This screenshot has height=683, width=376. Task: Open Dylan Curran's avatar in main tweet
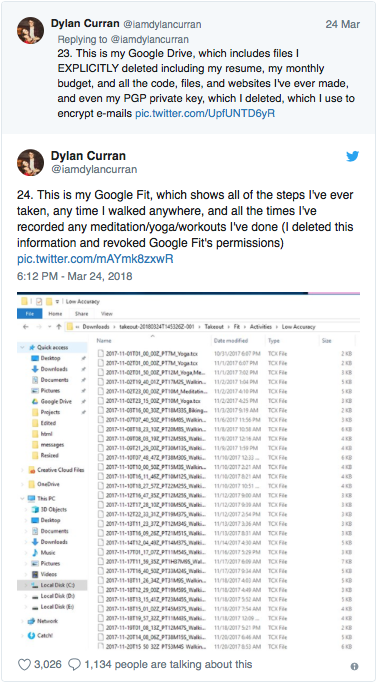click(x=30, y=162)
